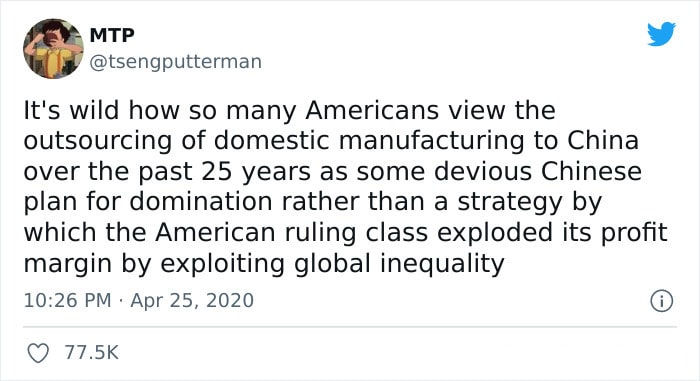Click "global inequality" in the tweet
The height and width of the screenshot is (381, 700).
(399, 264)
